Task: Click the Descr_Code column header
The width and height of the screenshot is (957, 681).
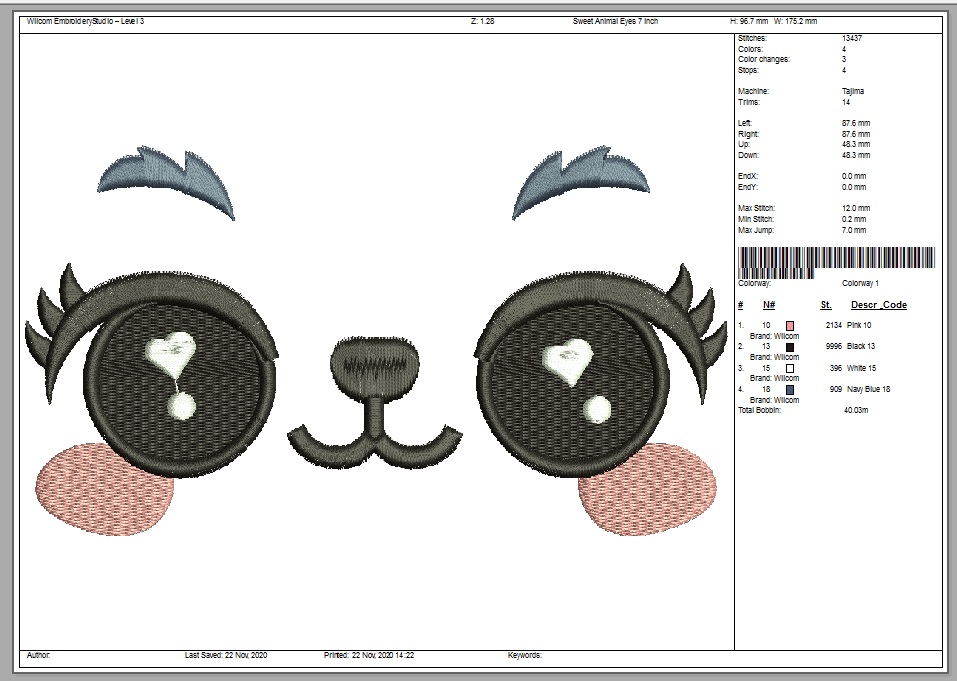Action: [878, 305]
